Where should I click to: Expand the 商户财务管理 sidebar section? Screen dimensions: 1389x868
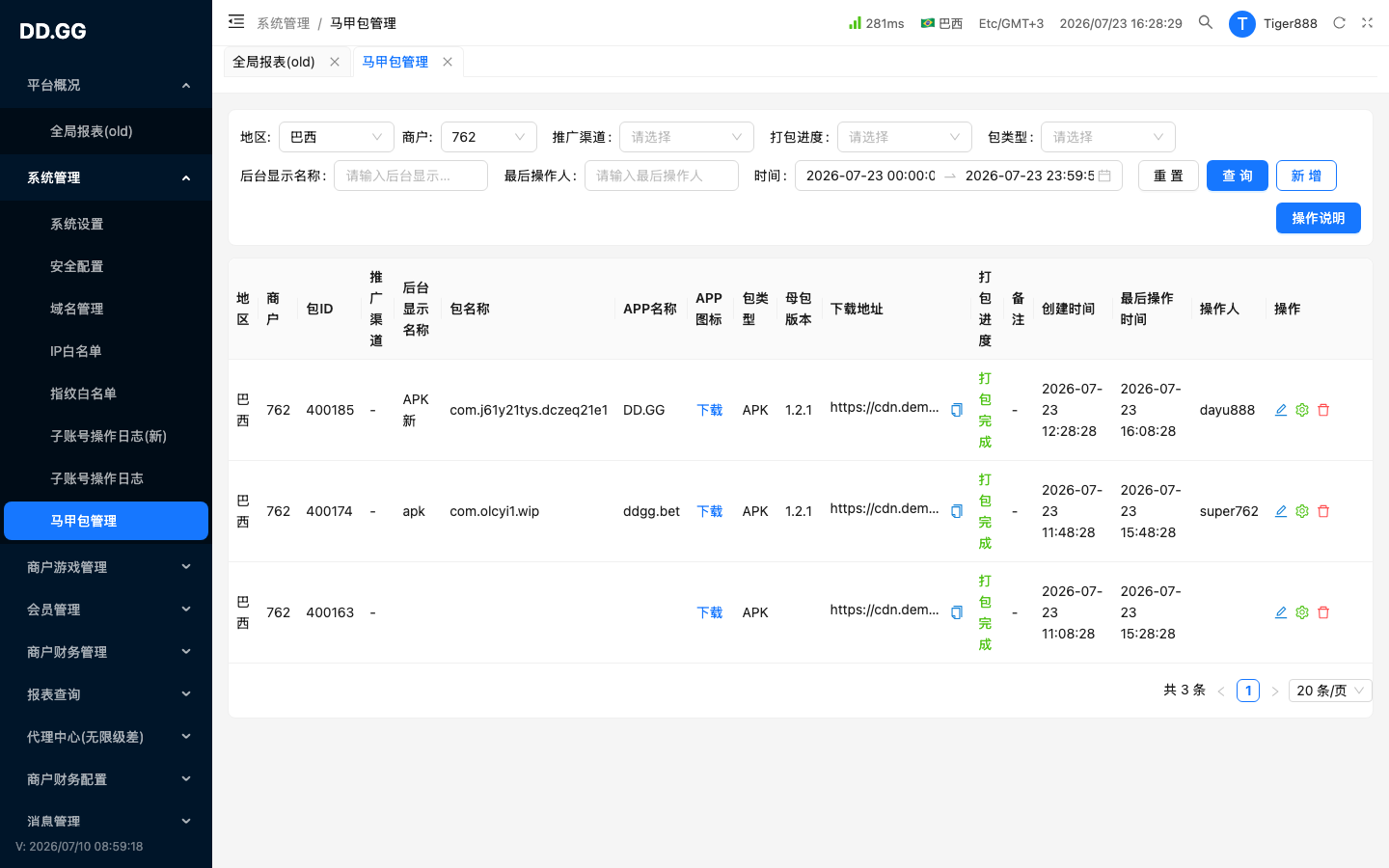106,652
